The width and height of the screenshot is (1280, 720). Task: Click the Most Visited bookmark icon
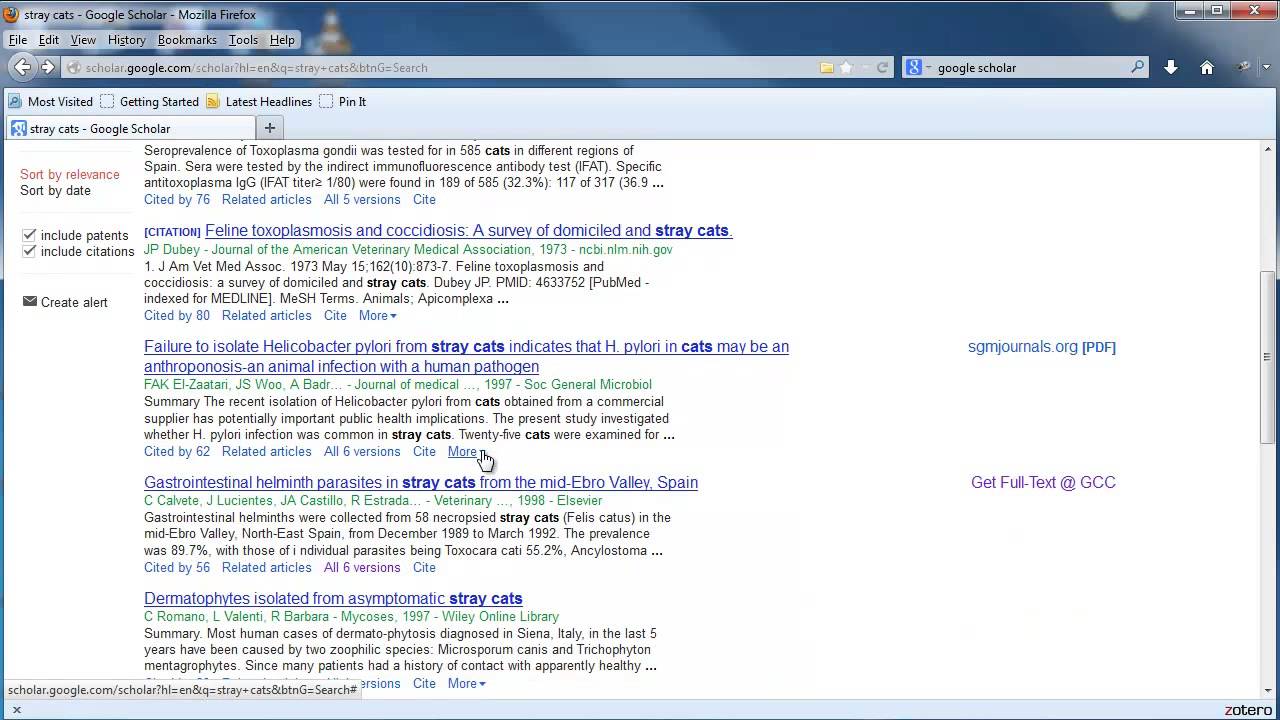pyautogui.click(x=15, y=102)
